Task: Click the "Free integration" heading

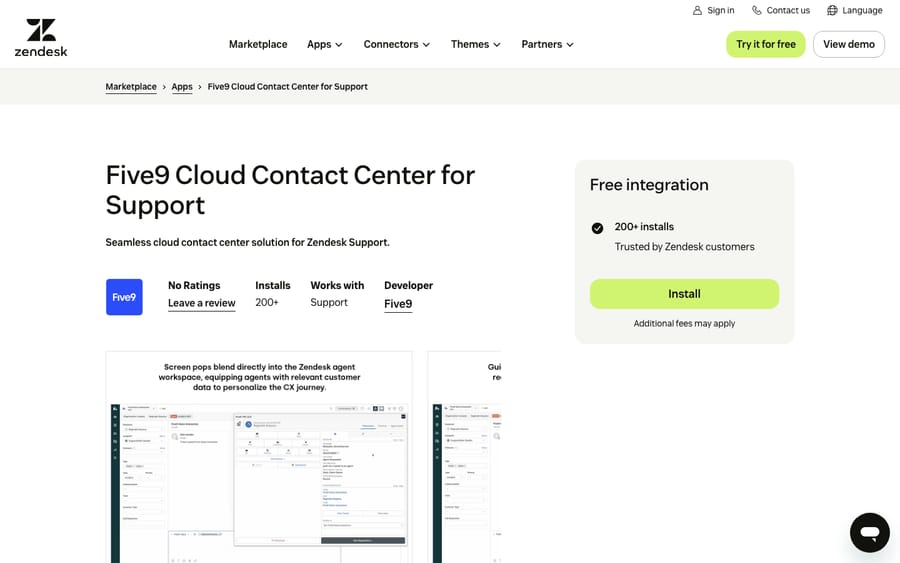Action: pyautogui.click(x=649, y=185)
